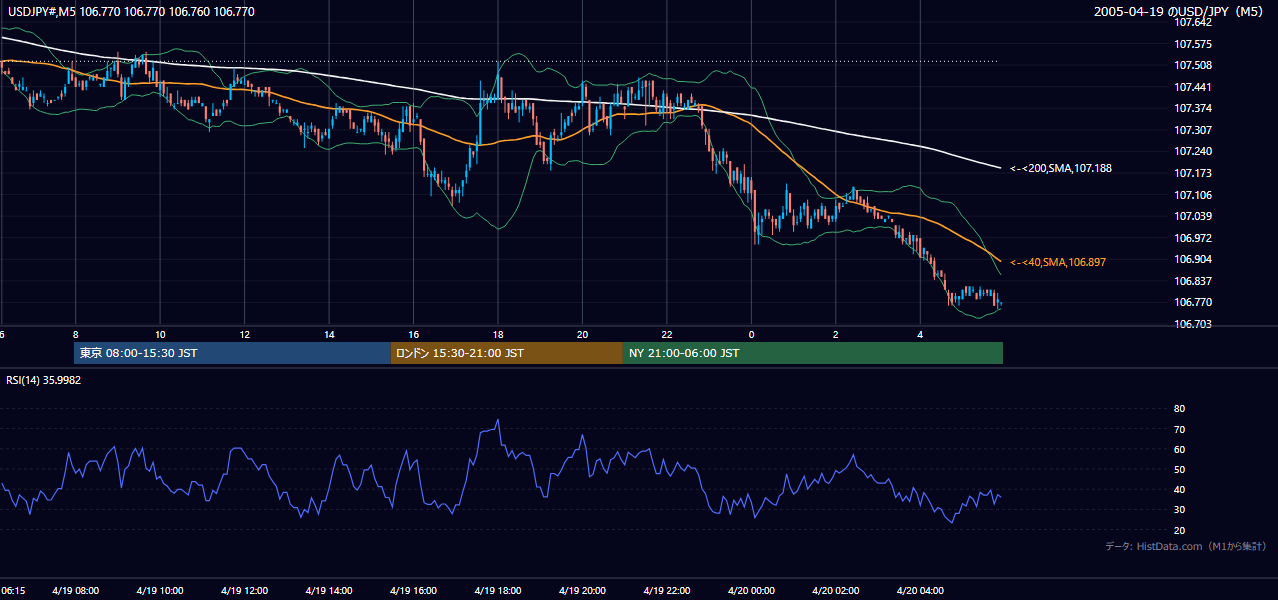Click price axis value 107.441
Image resolution: width=1278 pixels, height=600 pixels.
(x=1194, y=87)
